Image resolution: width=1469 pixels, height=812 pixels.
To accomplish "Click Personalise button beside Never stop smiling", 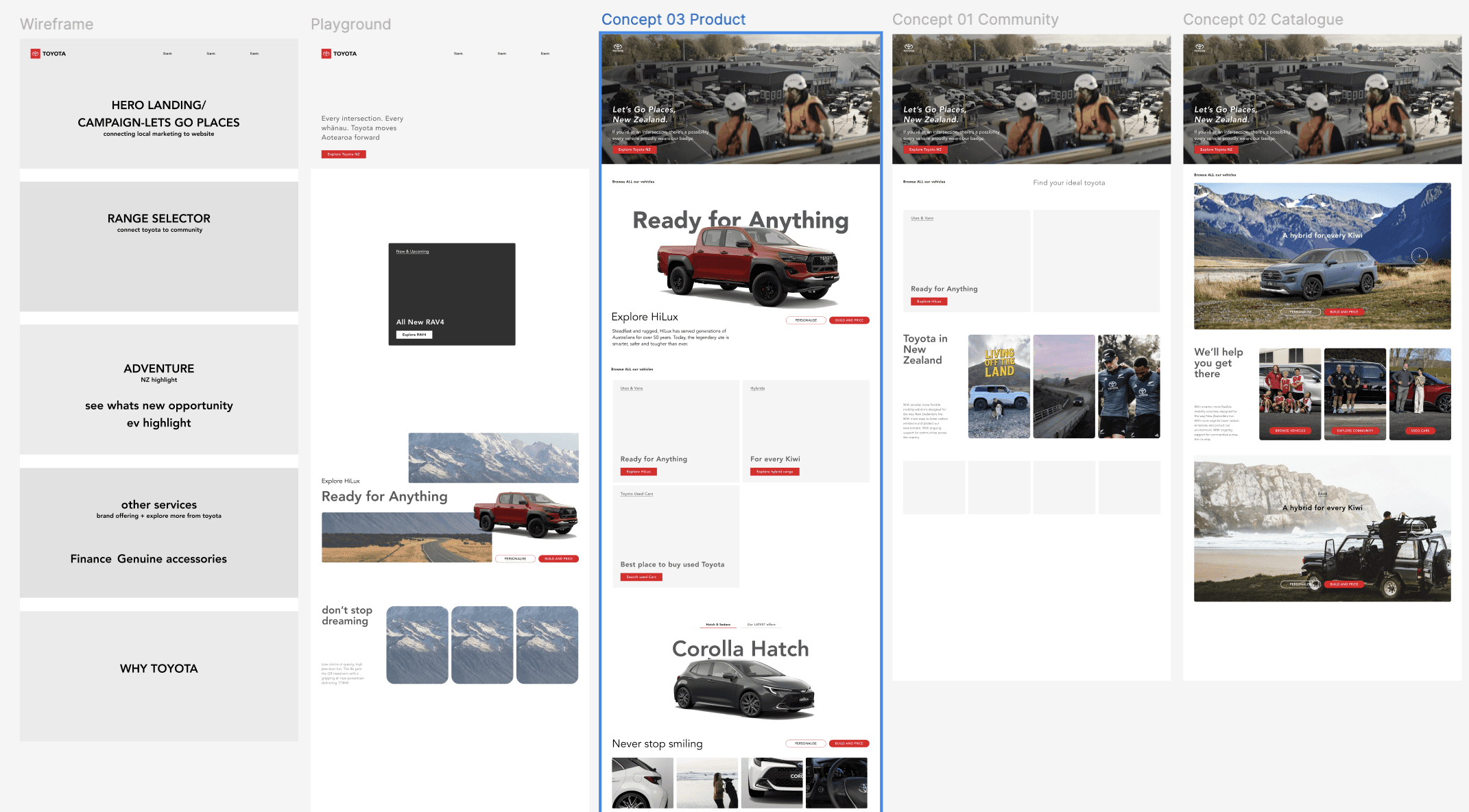I will (x=806, y=743).
